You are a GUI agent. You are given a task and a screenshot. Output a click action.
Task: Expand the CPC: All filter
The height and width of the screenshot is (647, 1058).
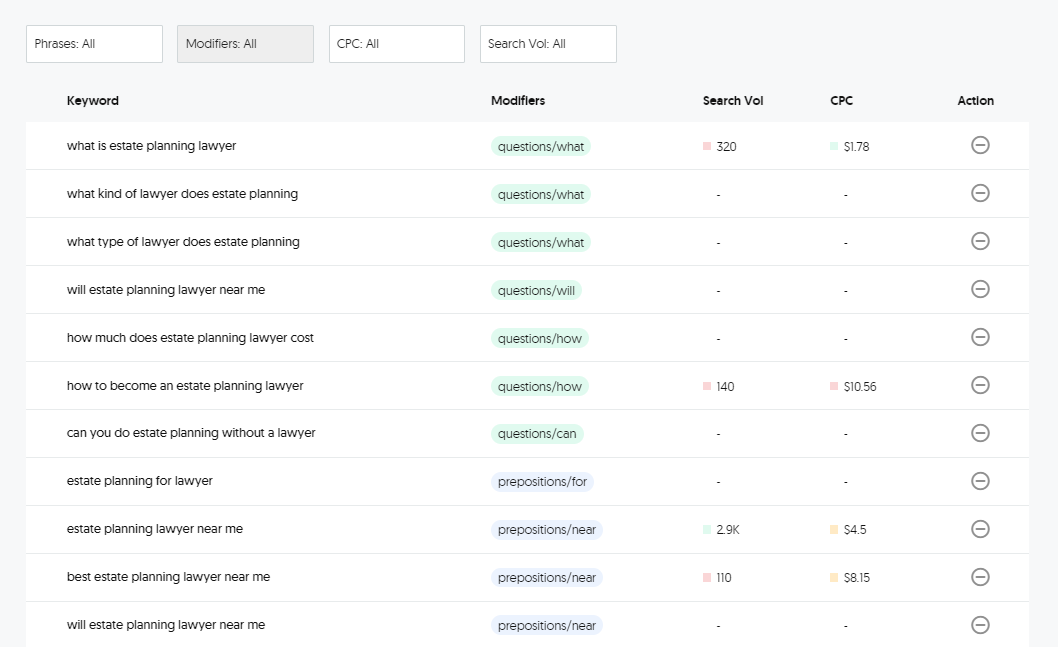396,44
